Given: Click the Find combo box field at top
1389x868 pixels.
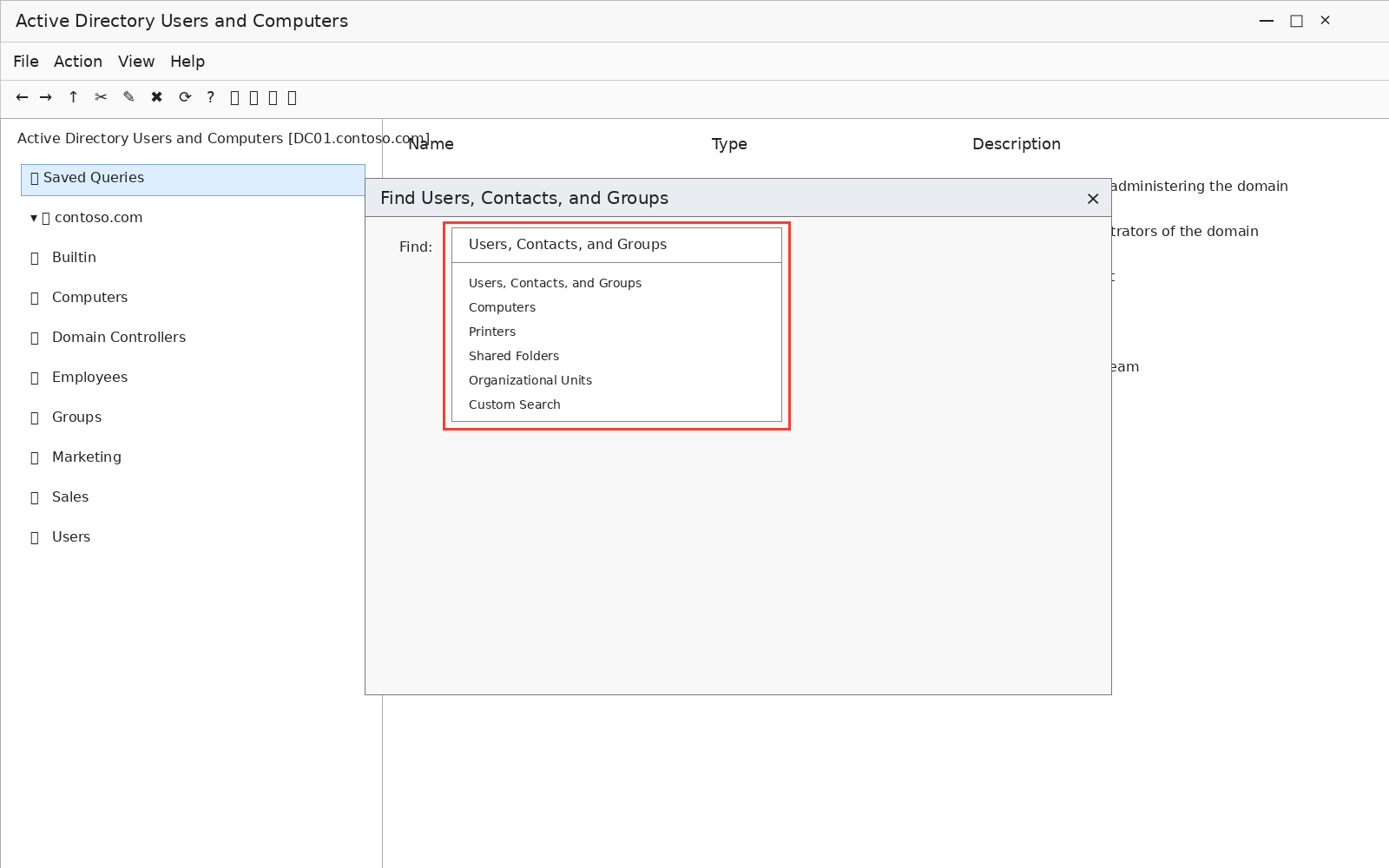Looking at the screenshot, I should click(616, 245).
